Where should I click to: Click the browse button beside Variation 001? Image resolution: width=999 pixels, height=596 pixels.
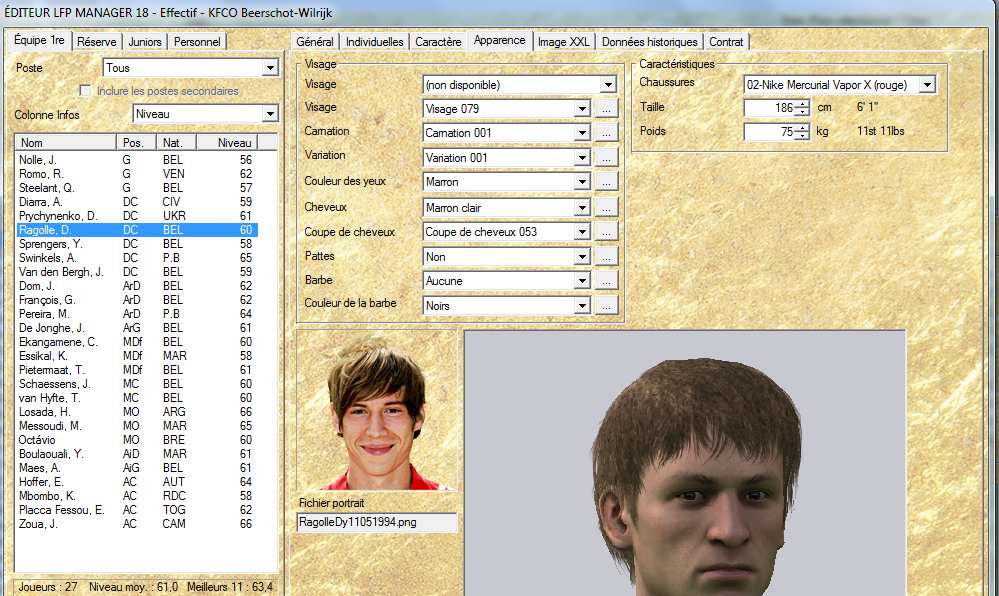click(x=606, y=158)
